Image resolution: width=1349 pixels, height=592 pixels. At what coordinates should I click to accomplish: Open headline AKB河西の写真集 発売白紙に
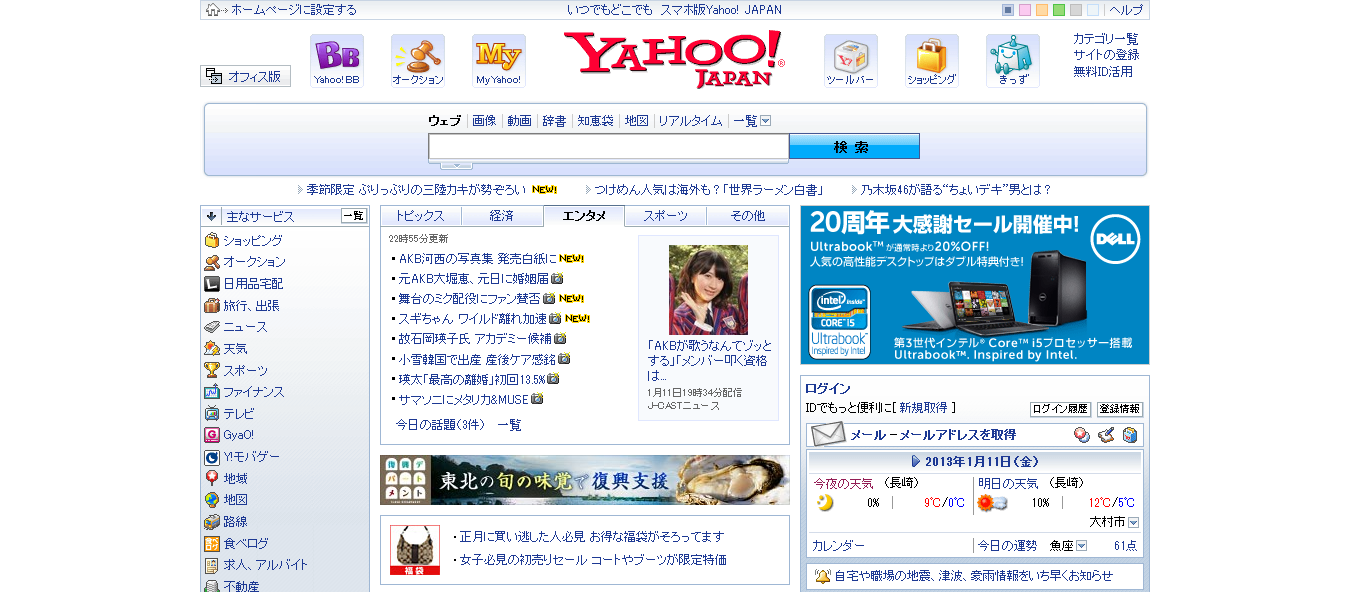click(x=478, y=258)
